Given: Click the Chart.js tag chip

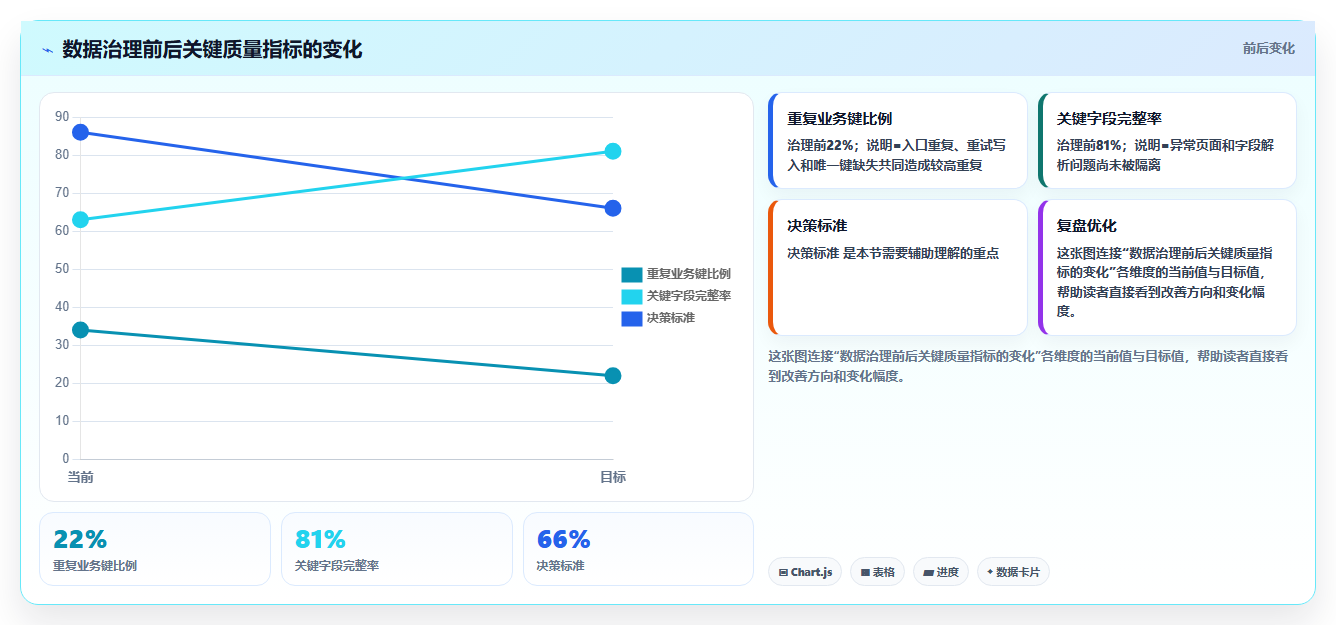Looking at the screenshot, I should tap(806, 572).
